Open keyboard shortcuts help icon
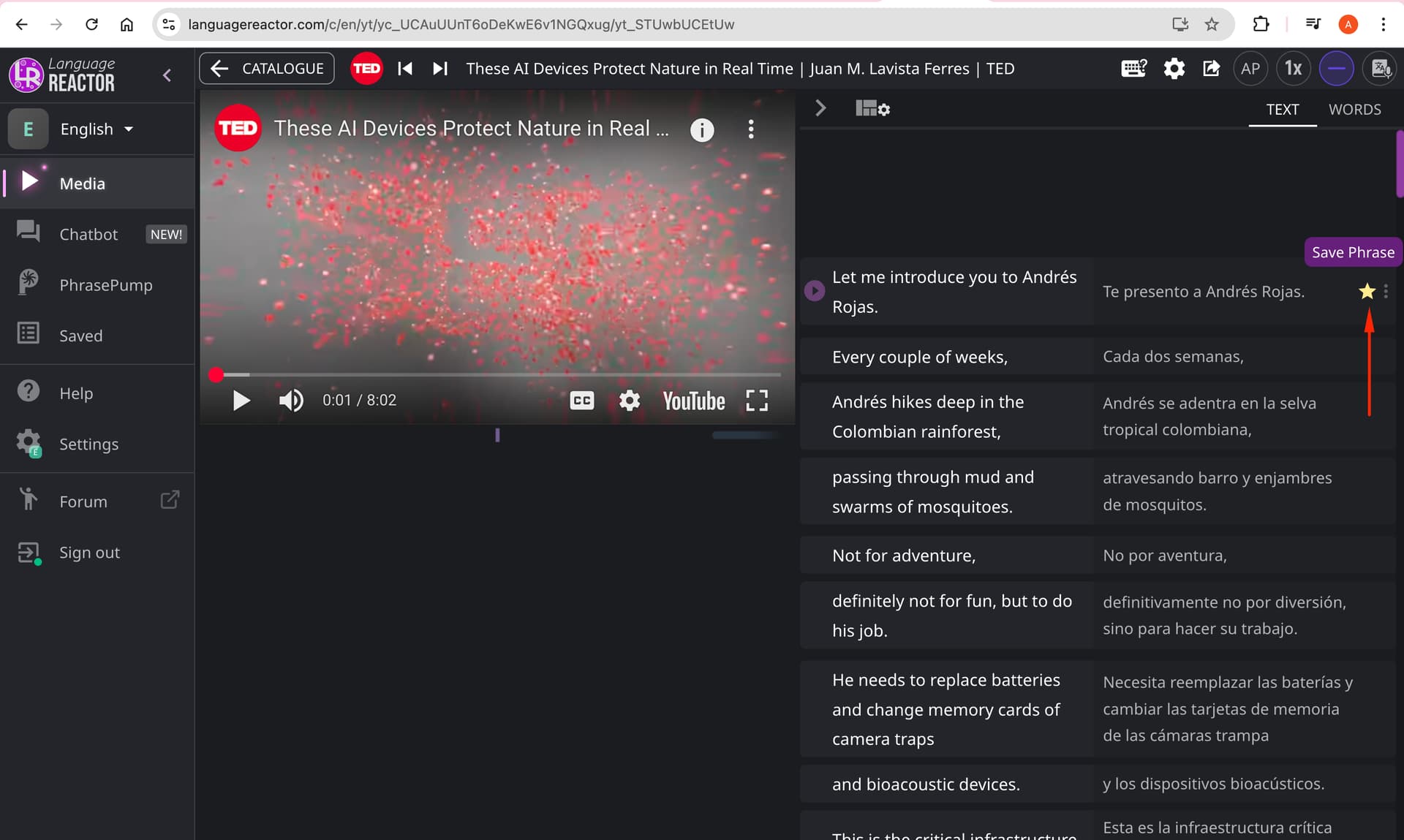This screenshot has height=840, width=1404. pos(1133,69)
